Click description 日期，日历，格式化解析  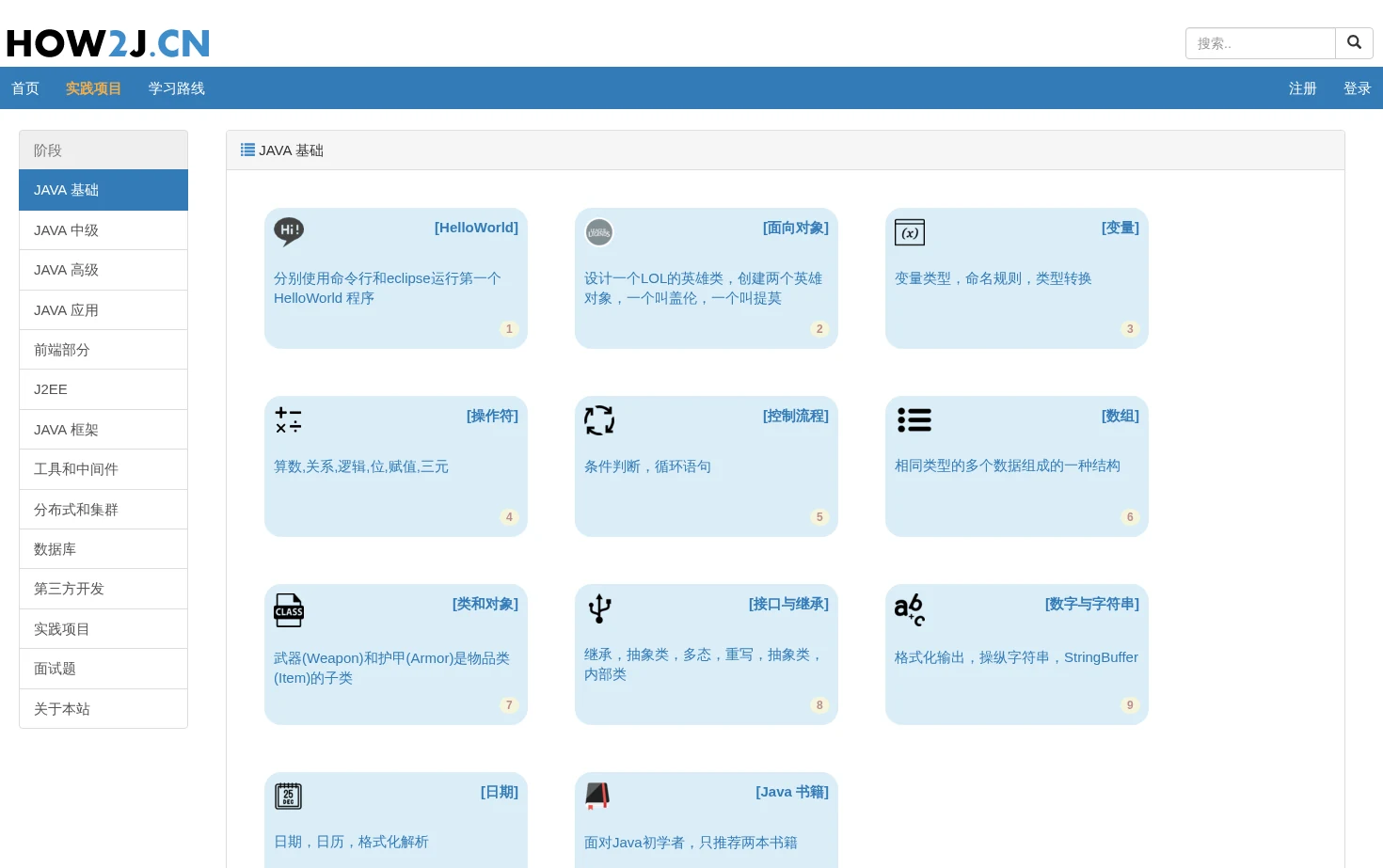pyautogui.click(x=351, y=842)
